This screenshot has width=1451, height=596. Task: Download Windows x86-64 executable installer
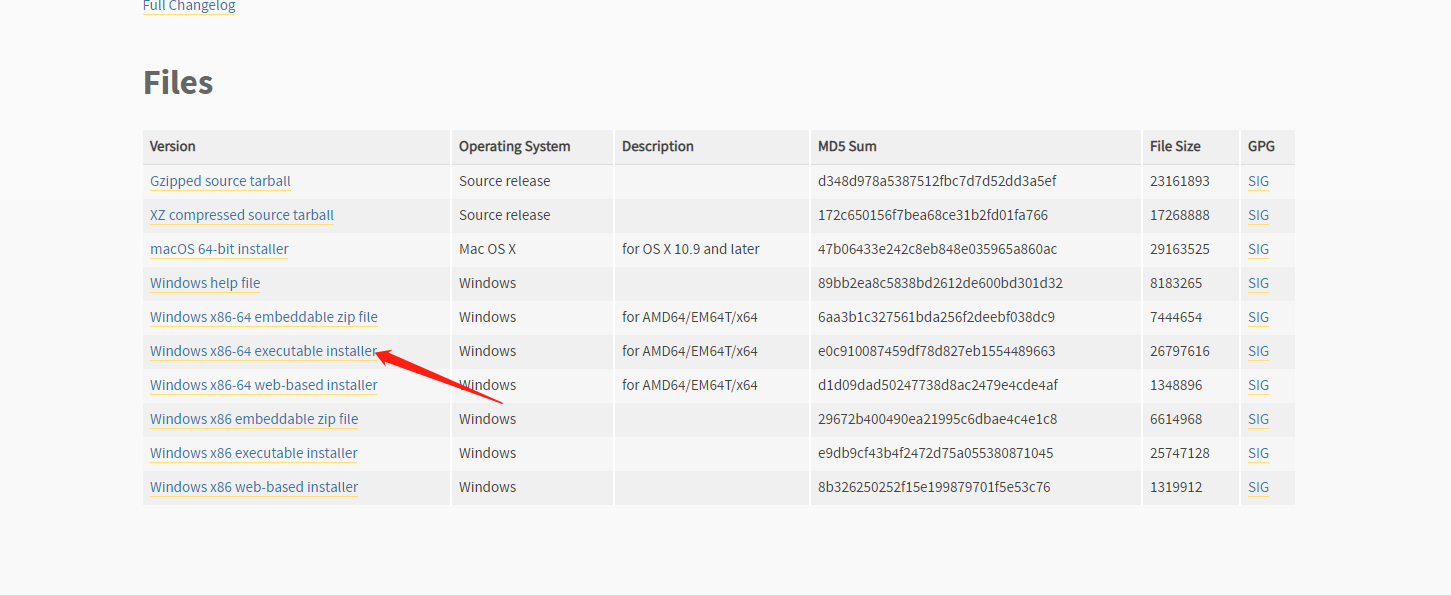click(x=264, y=351)
